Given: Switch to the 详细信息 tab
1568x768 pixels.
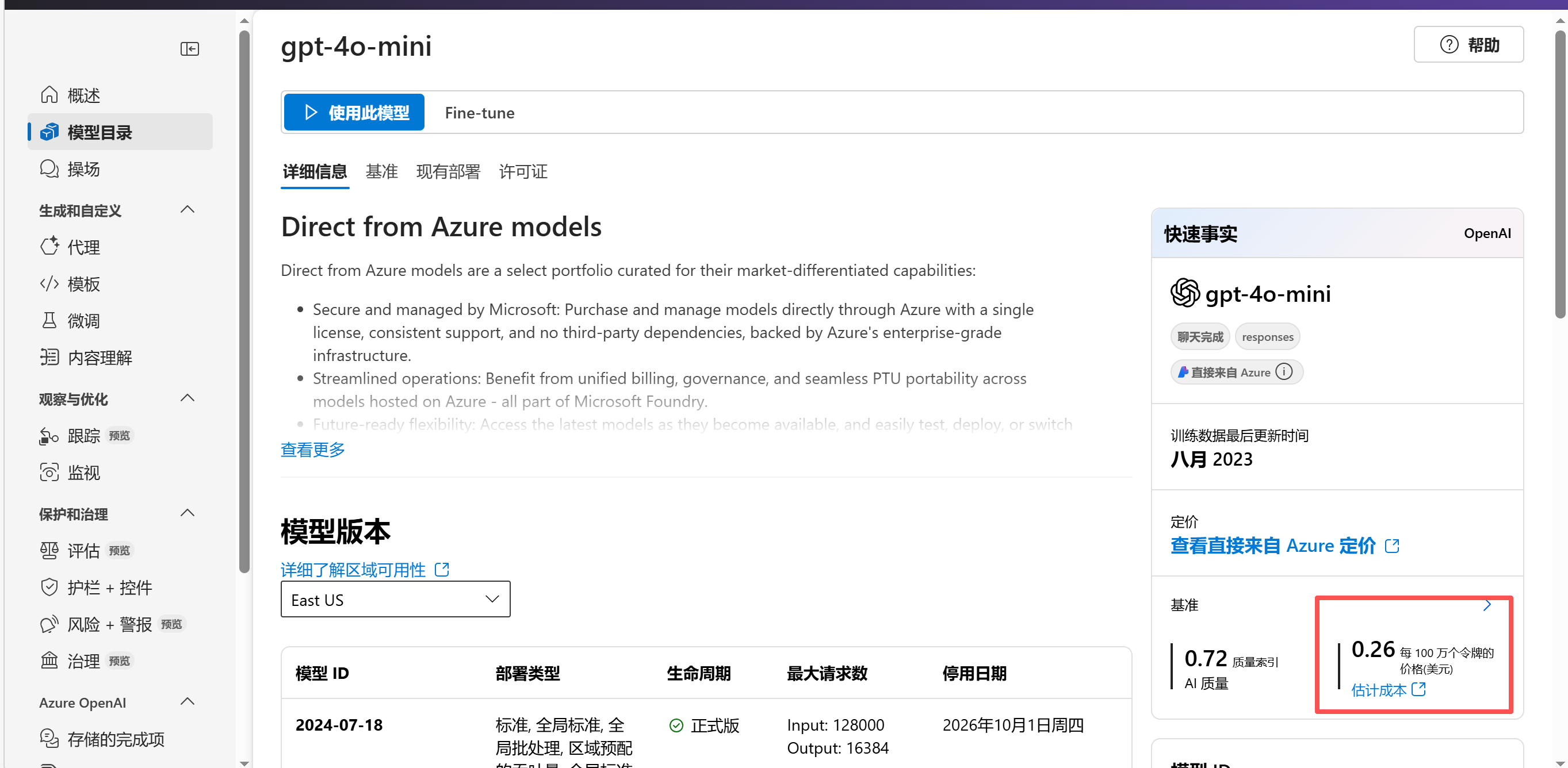Looking at the screenshot, I should (x=315, y=172).
